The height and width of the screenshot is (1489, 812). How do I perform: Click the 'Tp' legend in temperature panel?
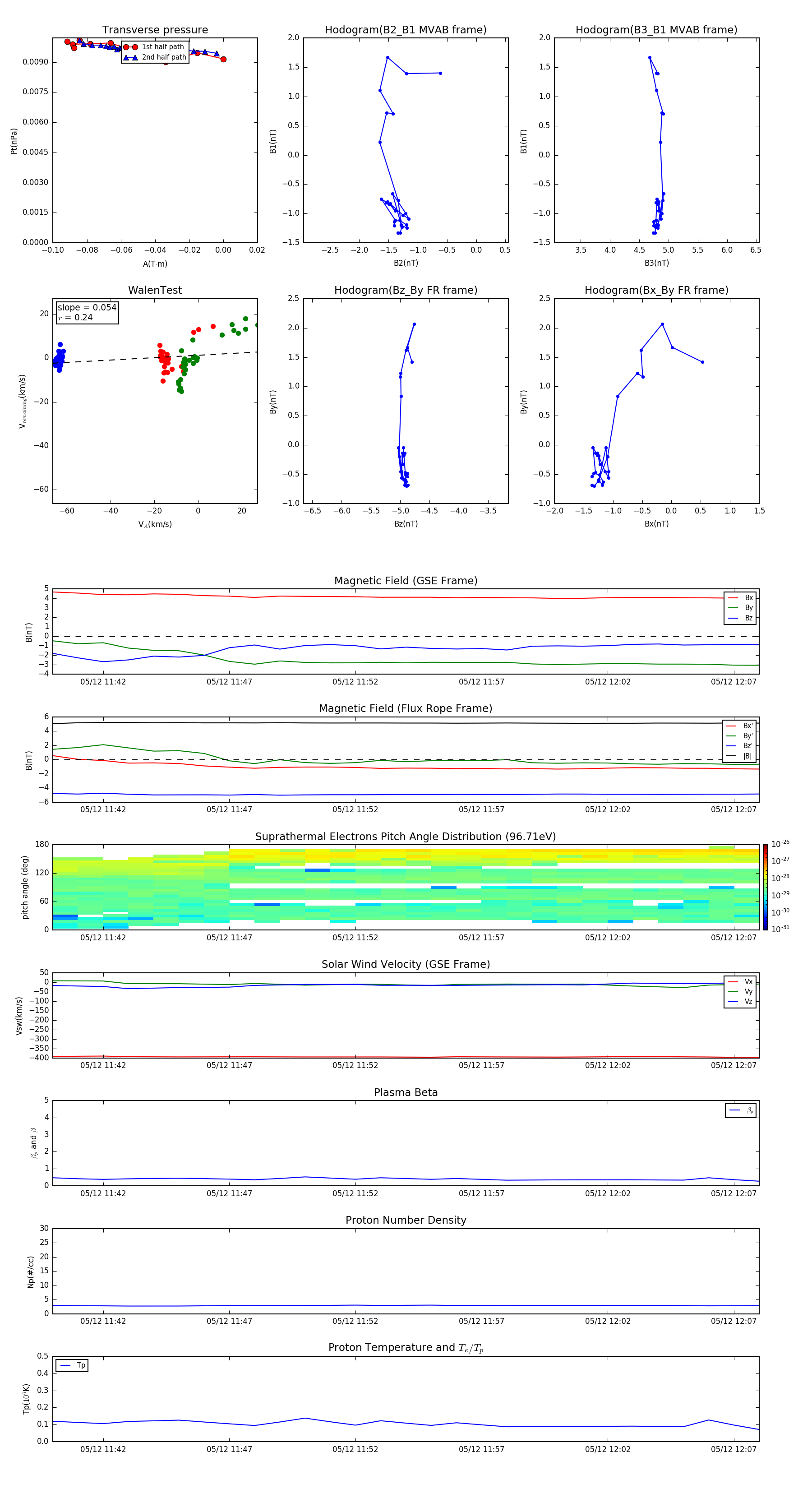[x=72, y=1365]
